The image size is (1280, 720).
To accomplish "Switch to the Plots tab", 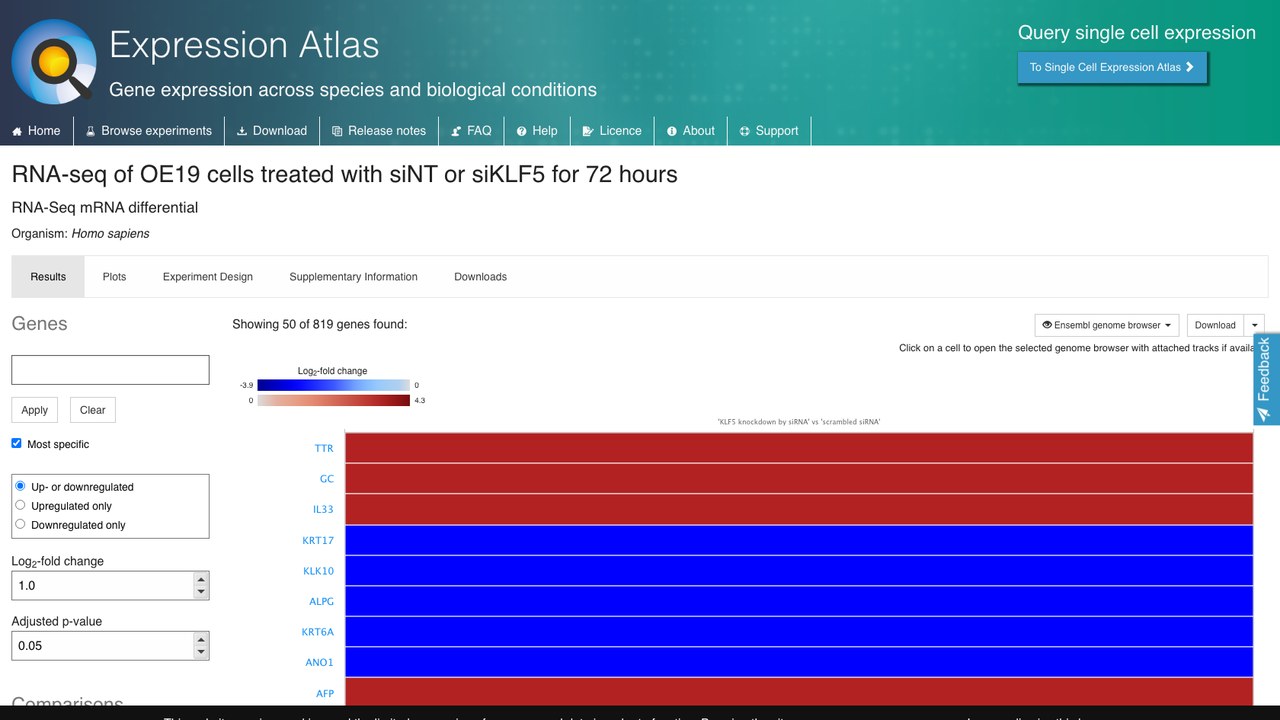I will (114, 277).
